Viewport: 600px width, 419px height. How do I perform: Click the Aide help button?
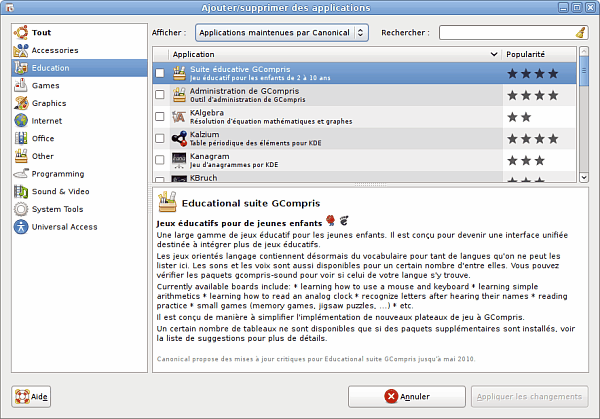(31, 396)
